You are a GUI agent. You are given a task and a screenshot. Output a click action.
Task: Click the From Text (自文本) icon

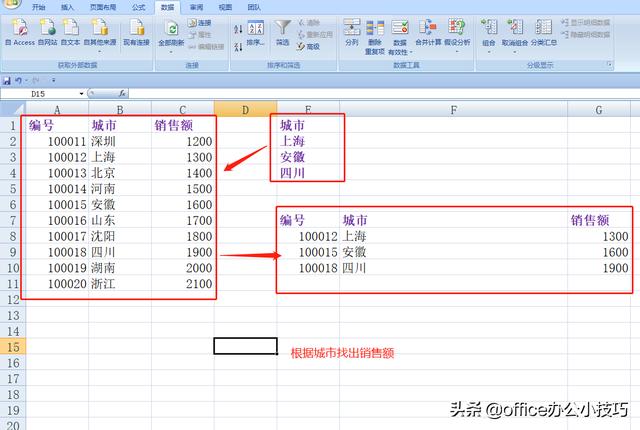(x=70, y=32)
